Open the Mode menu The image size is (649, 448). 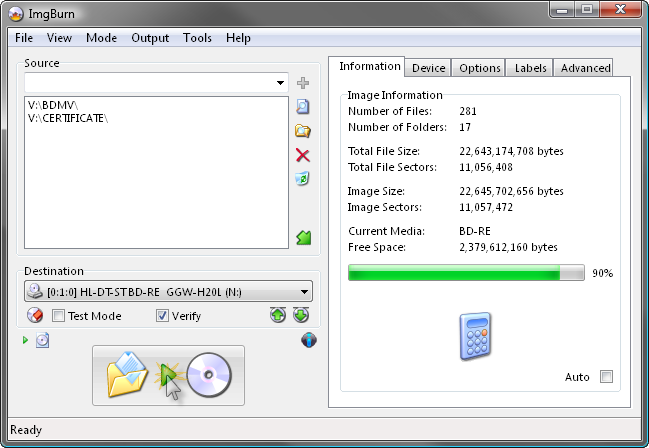[101, 38]
